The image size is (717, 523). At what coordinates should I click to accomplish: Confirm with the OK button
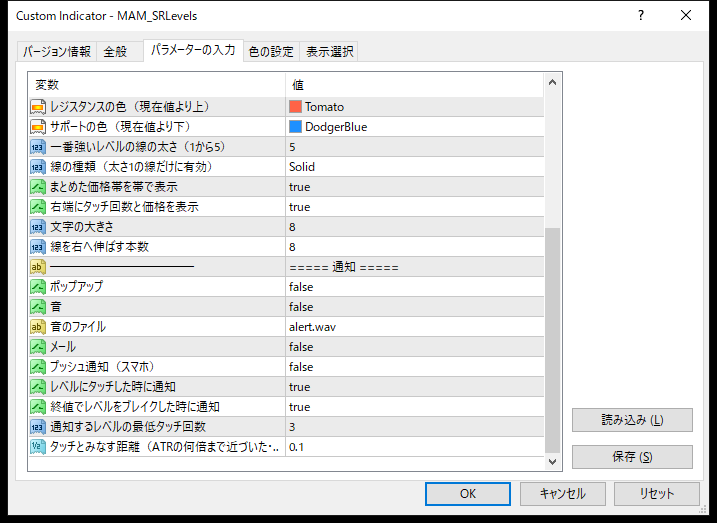coord(468,494)
